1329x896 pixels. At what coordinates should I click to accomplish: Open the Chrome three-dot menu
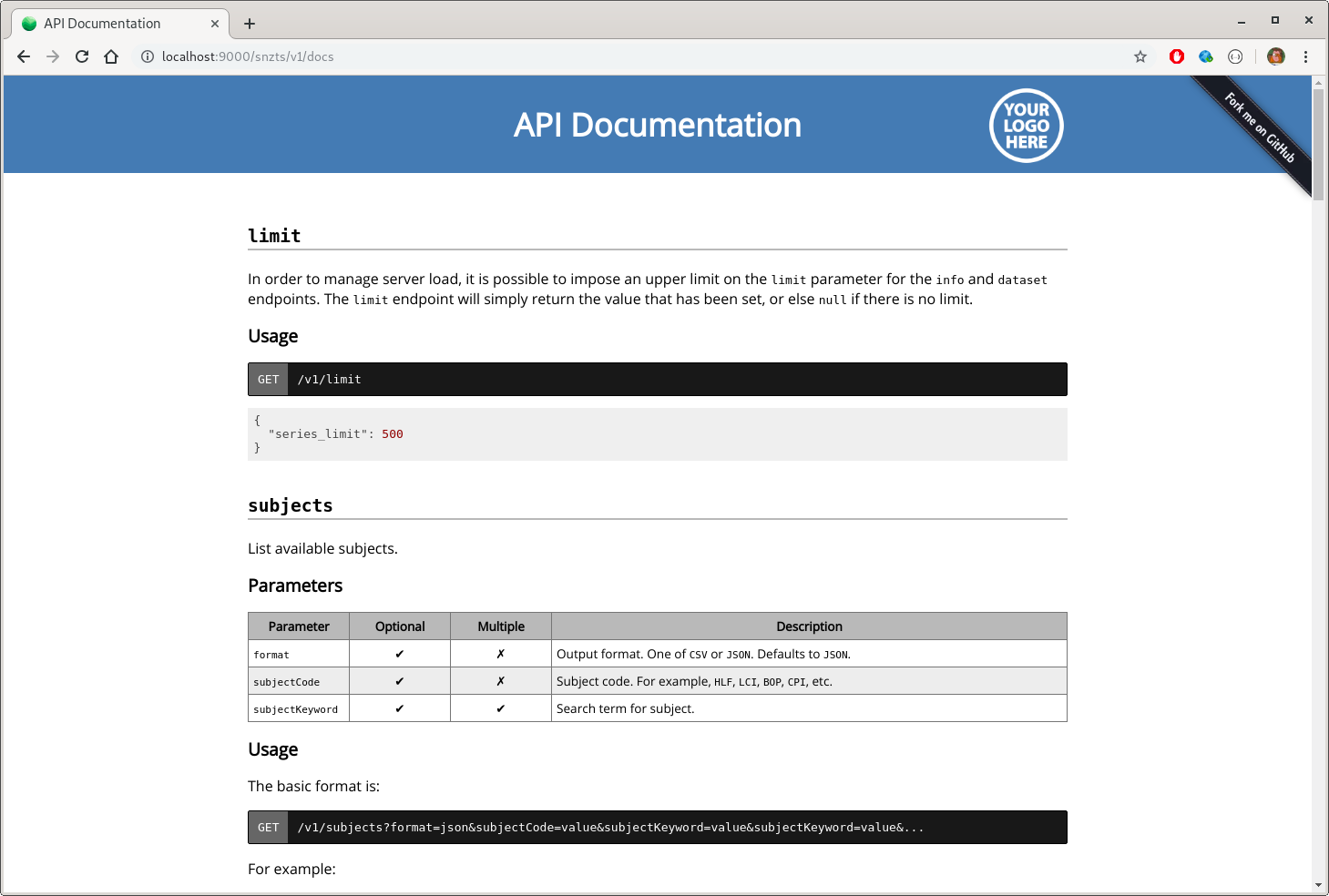[1305, 56]
